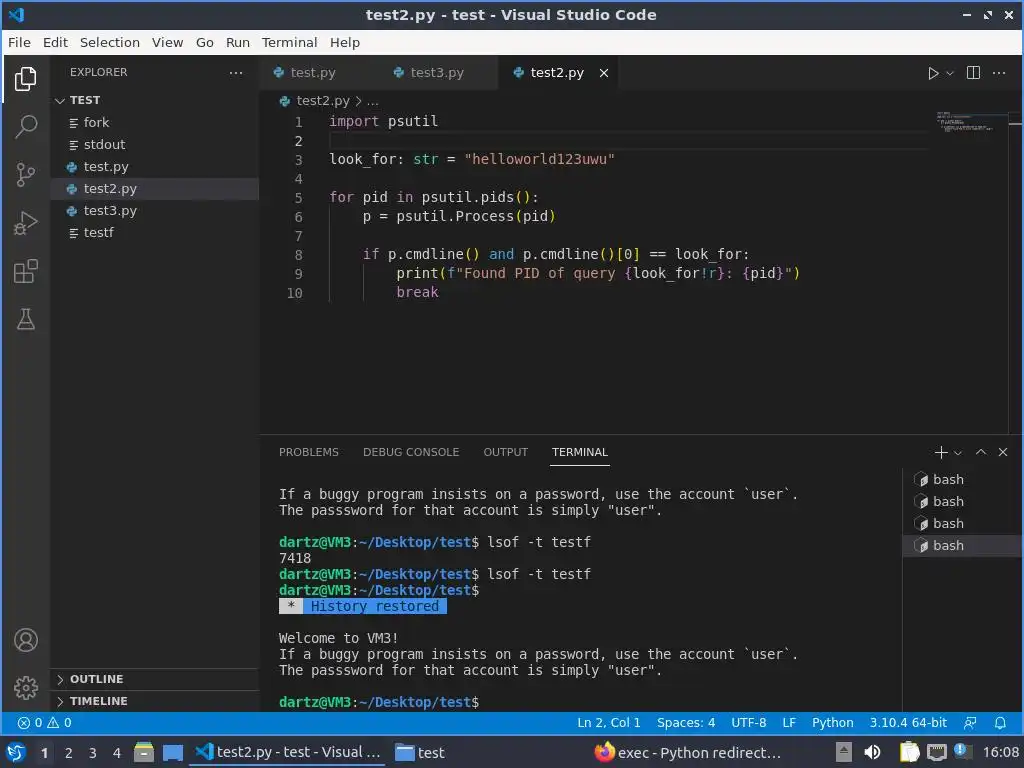Switch to the test3.py editor tab

coord(436,72)
